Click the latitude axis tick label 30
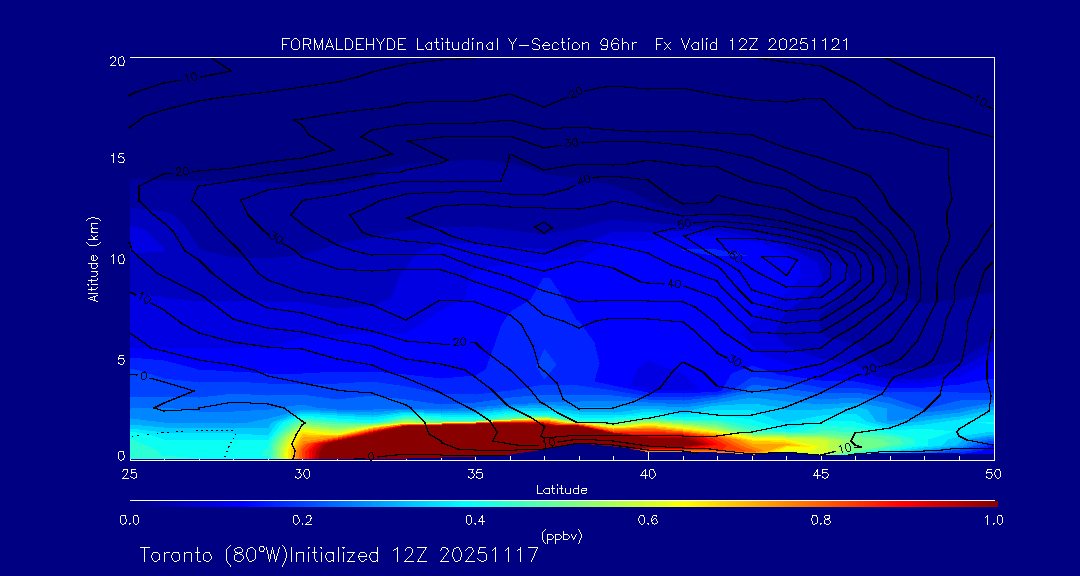 click(302, 474)
